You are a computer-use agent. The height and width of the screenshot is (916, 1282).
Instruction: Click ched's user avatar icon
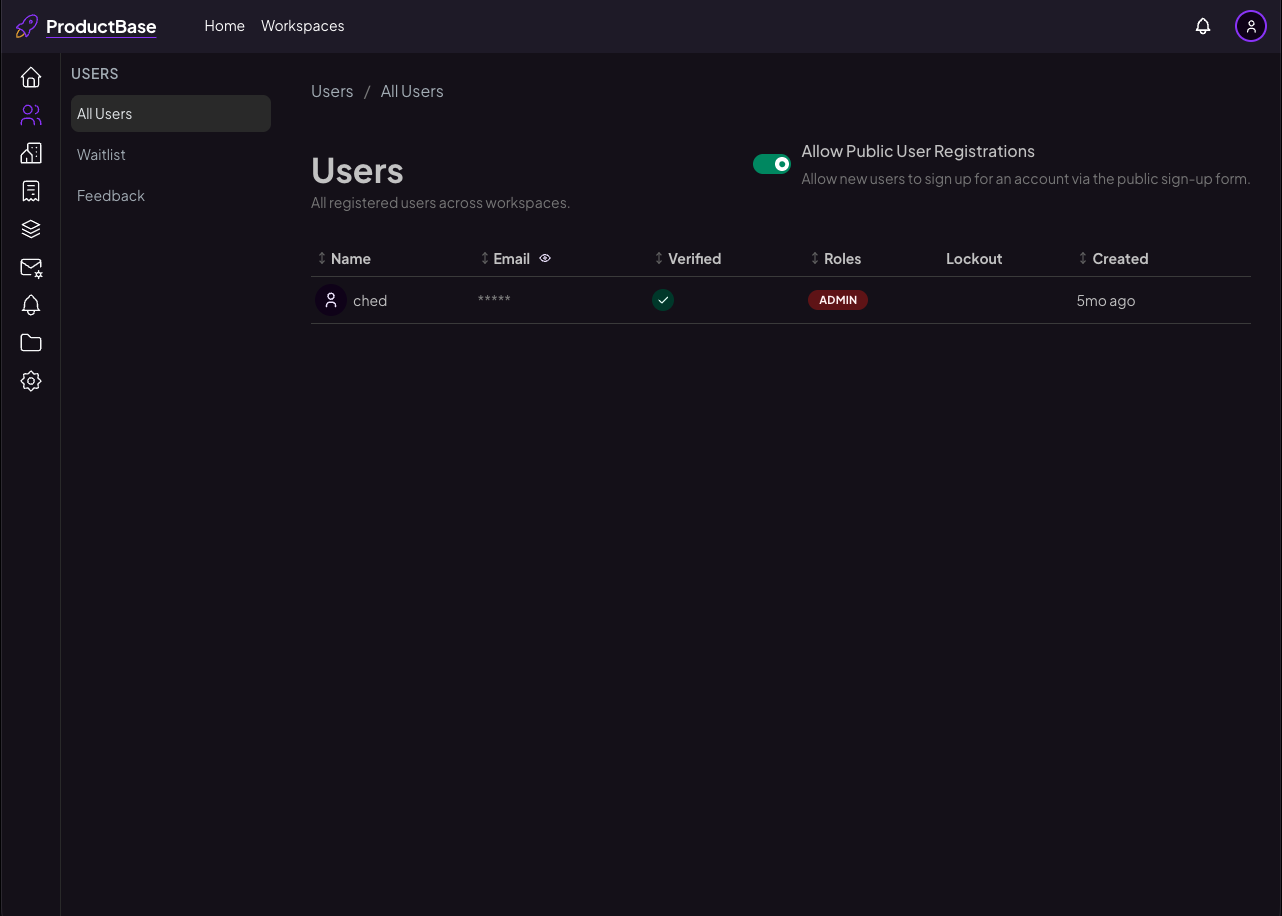tap(331, 300)
